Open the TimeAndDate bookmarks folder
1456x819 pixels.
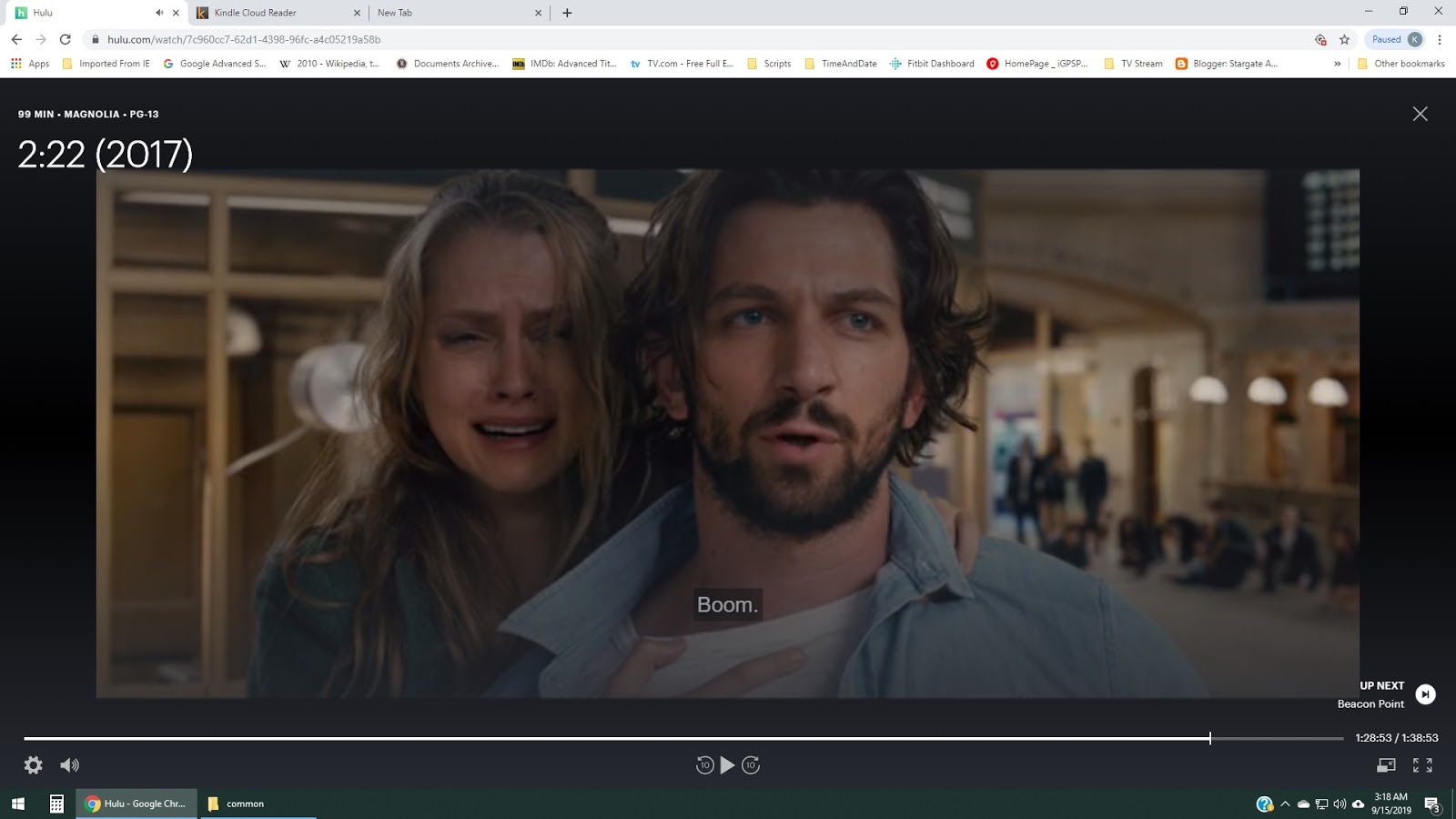pos(841,64)
